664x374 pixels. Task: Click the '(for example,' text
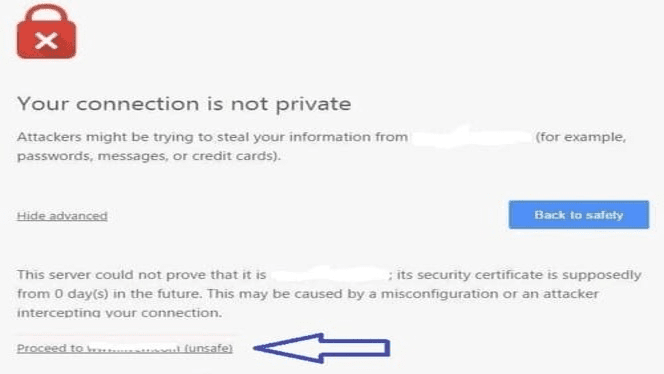coord(581,137)
